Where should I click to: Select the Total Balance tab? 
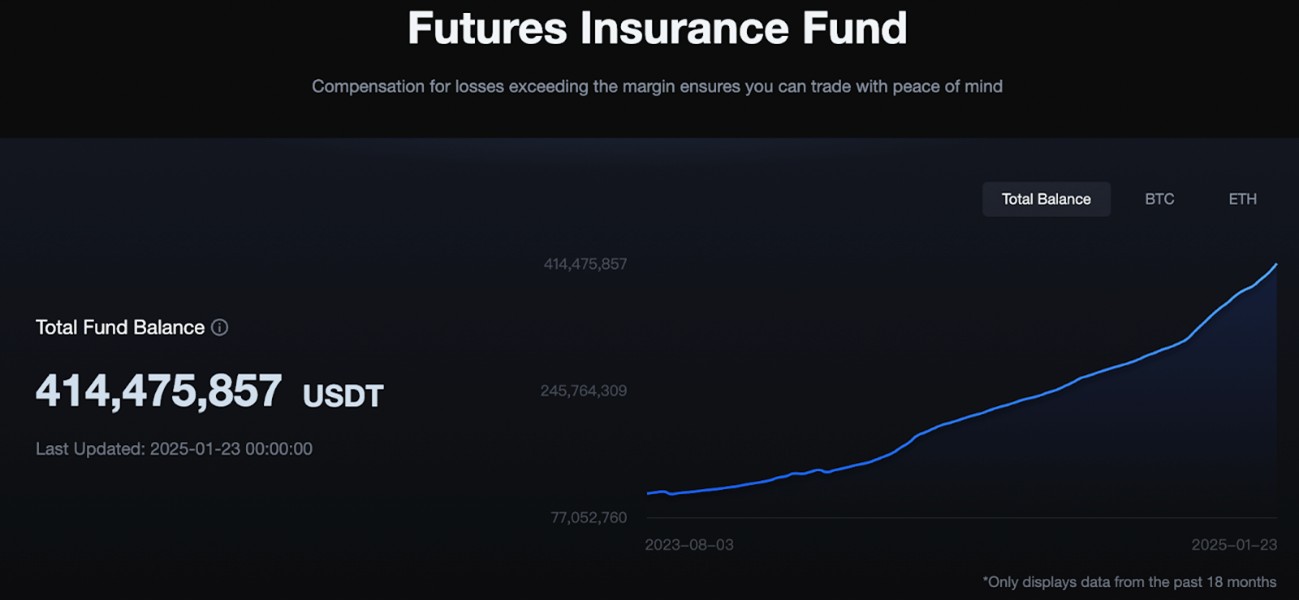point(1046,199)
